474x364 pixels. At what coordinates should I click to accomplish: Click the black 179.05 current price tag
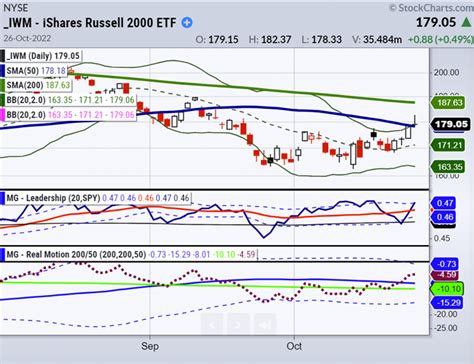451,124
